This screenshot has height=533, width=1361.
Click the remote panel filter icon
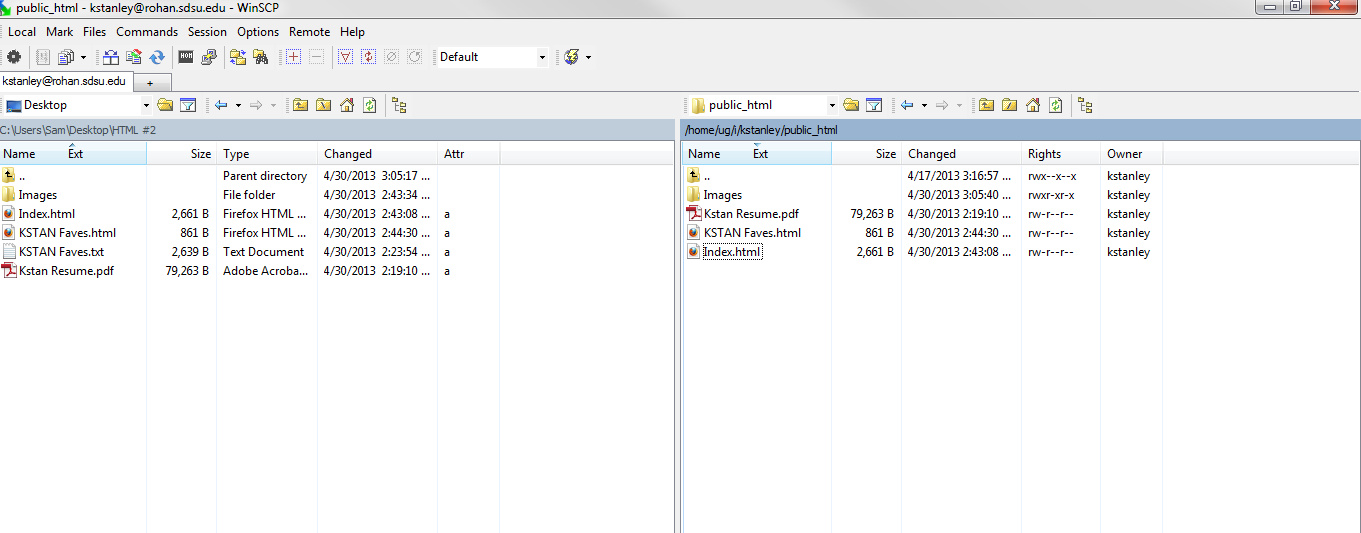(874, 105)
